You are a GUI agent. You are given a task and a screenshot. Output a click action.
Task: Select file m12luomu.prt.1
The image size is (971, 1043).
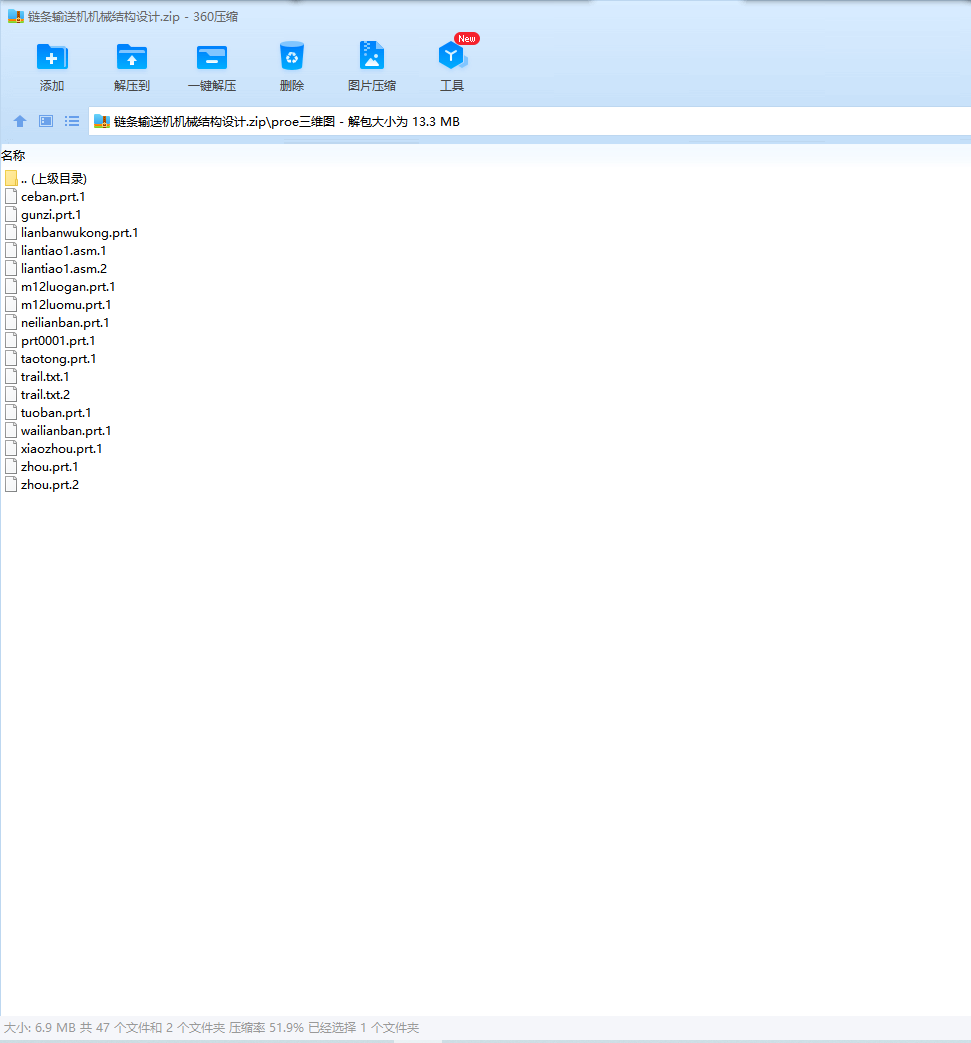tap(66, 305)
